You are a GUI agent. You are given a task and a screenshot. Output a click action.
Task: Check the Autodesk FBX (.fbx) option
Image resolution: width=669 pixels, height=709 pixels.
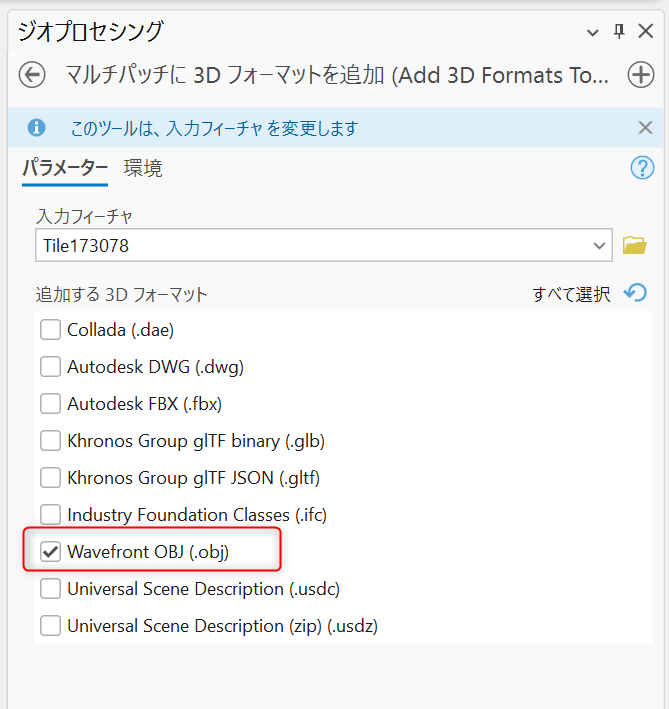50,403
